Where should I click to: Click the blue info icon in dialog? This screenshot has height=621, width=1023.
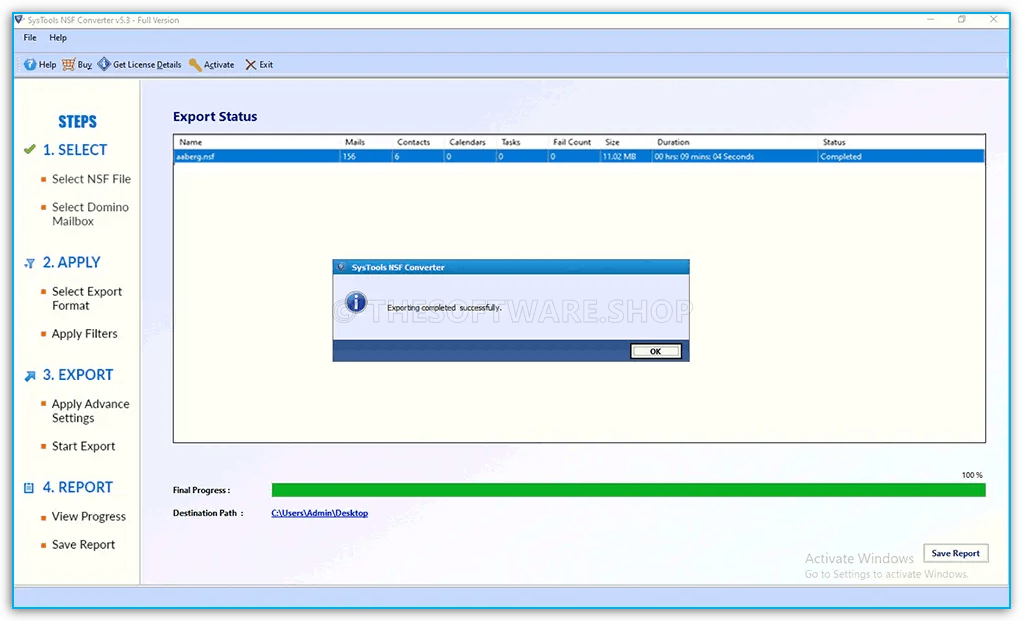356,302
